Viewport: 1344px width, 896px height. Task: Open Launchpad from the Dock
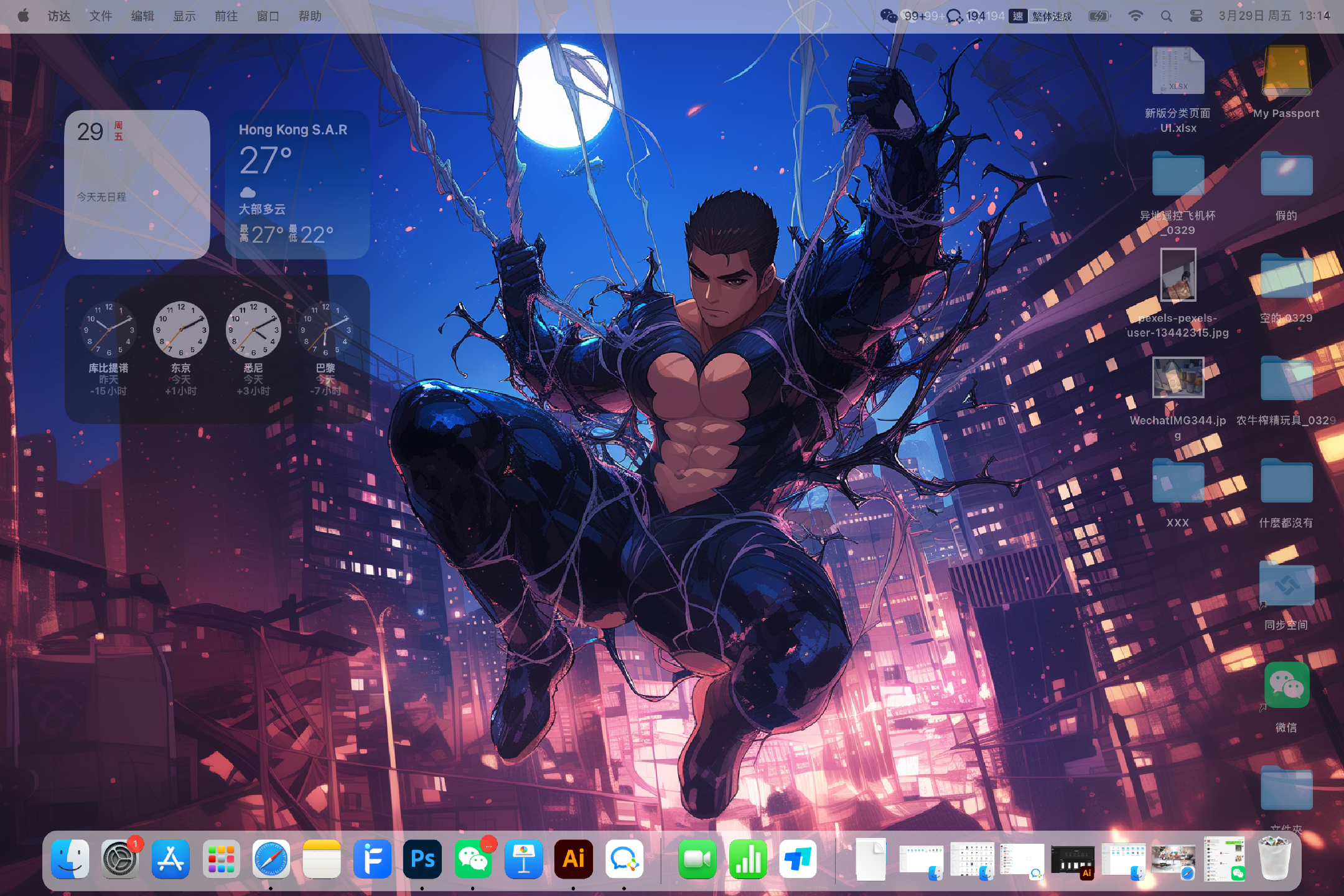point(221,859)
